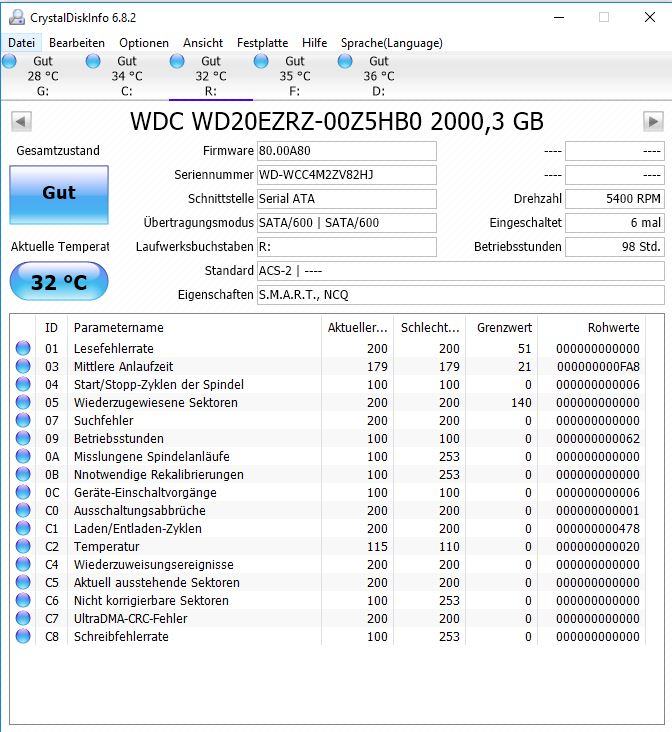The image size is (672, 732).
Task: Click the Aktueller... column header
Action: [x=357, y=328]
